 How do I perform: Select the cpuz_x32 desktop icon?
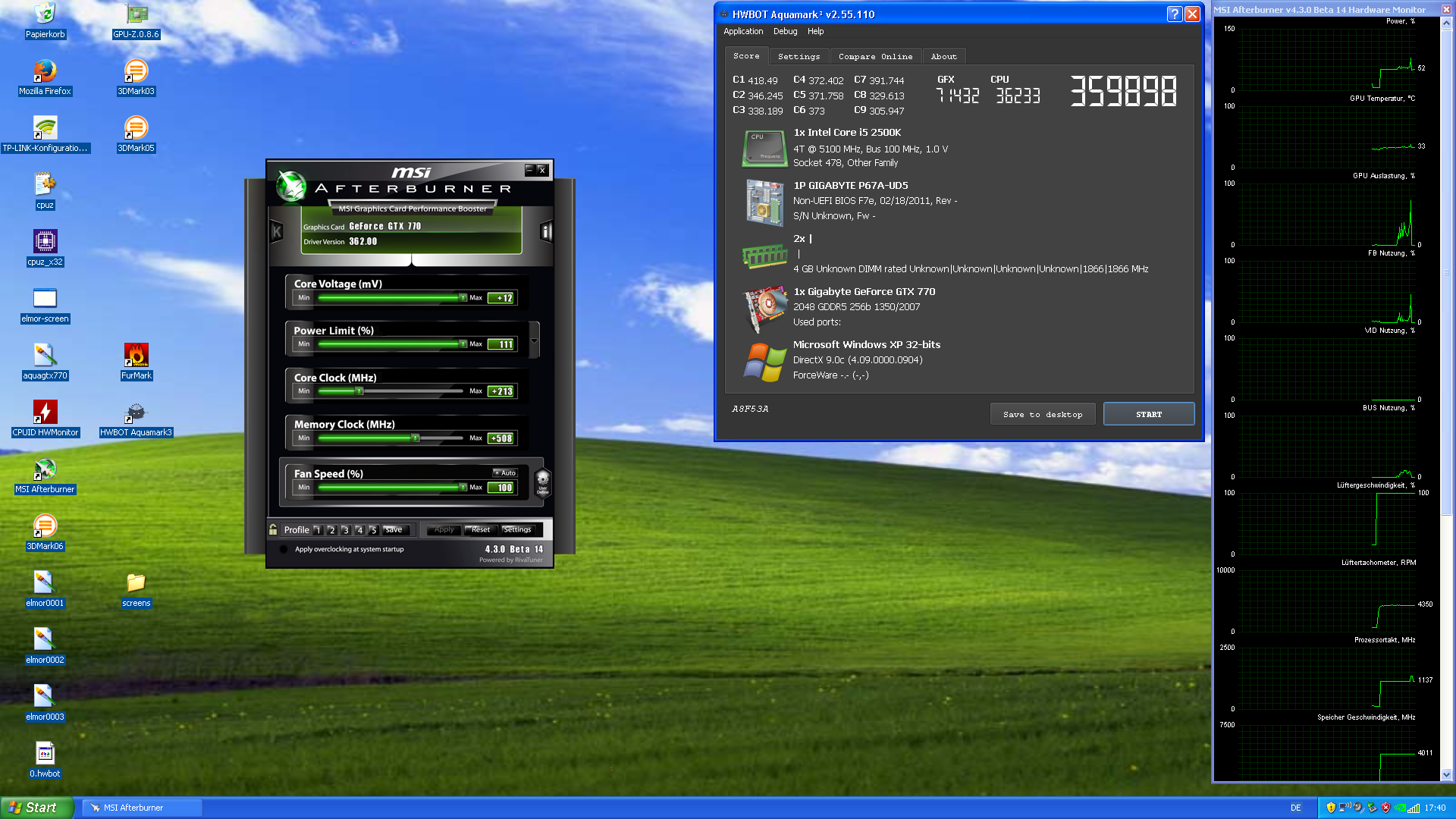tap(45, 248)
